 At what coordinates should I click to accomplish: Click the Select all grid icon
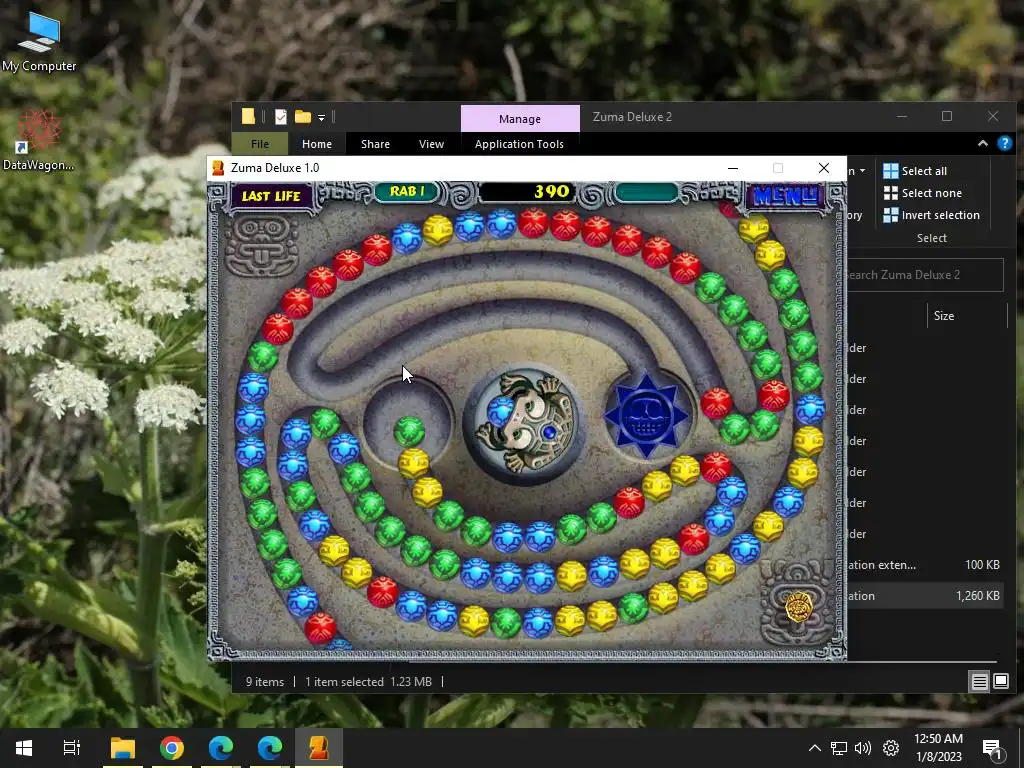click(x=890, y=171)
